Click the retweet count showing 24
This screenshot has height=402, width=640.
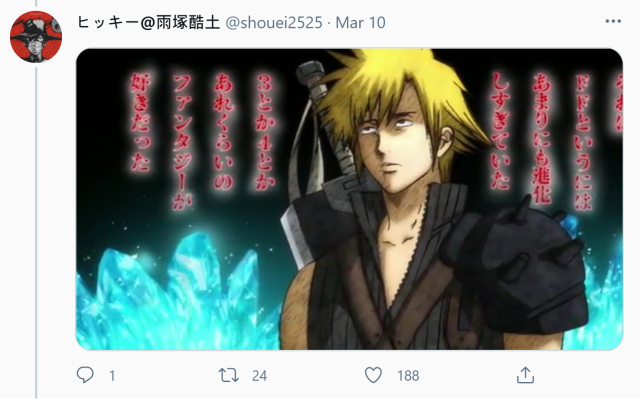click(259, 375)
